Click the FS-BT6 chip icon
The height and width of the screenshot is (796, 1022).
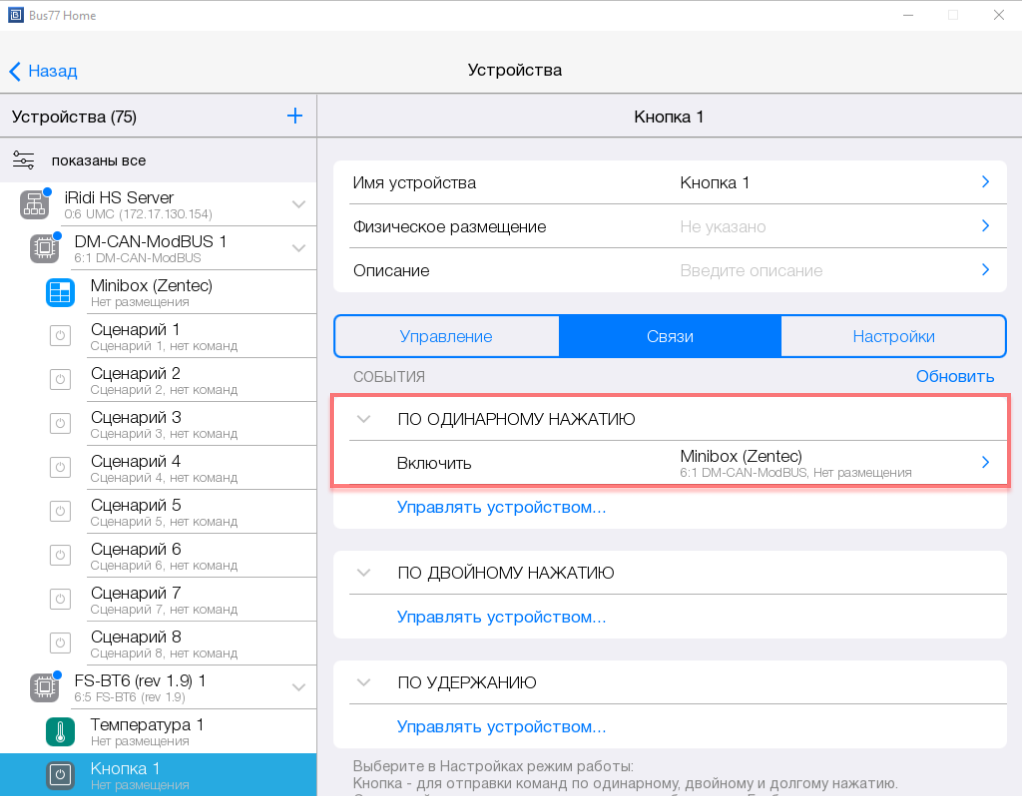click(45, 687)
